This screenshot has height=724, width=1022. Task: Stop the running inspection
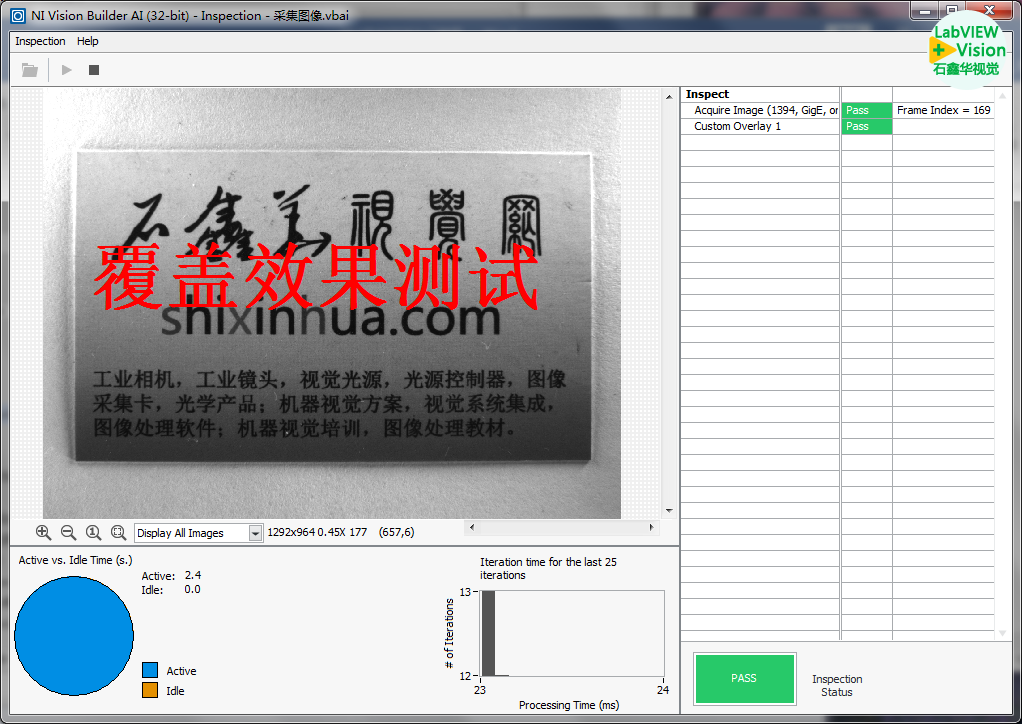(94, 70)
